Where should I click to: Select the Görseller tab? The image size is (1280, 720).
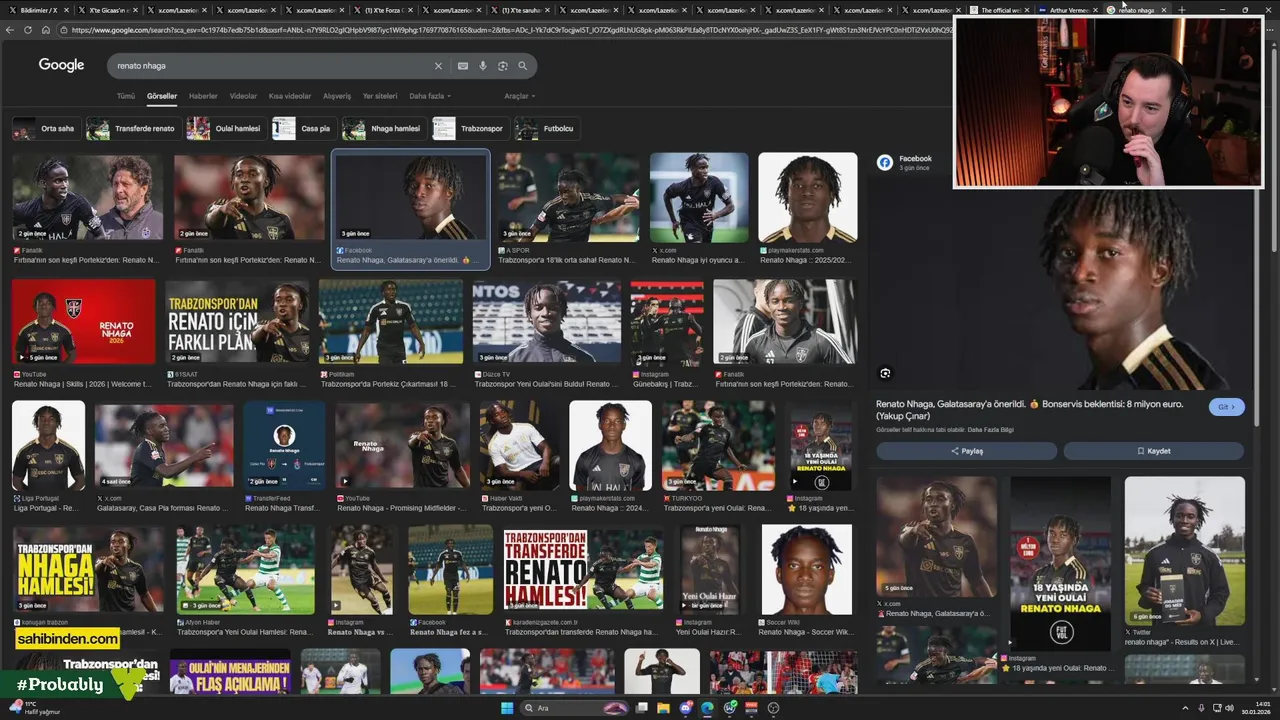tap(162, 96)
